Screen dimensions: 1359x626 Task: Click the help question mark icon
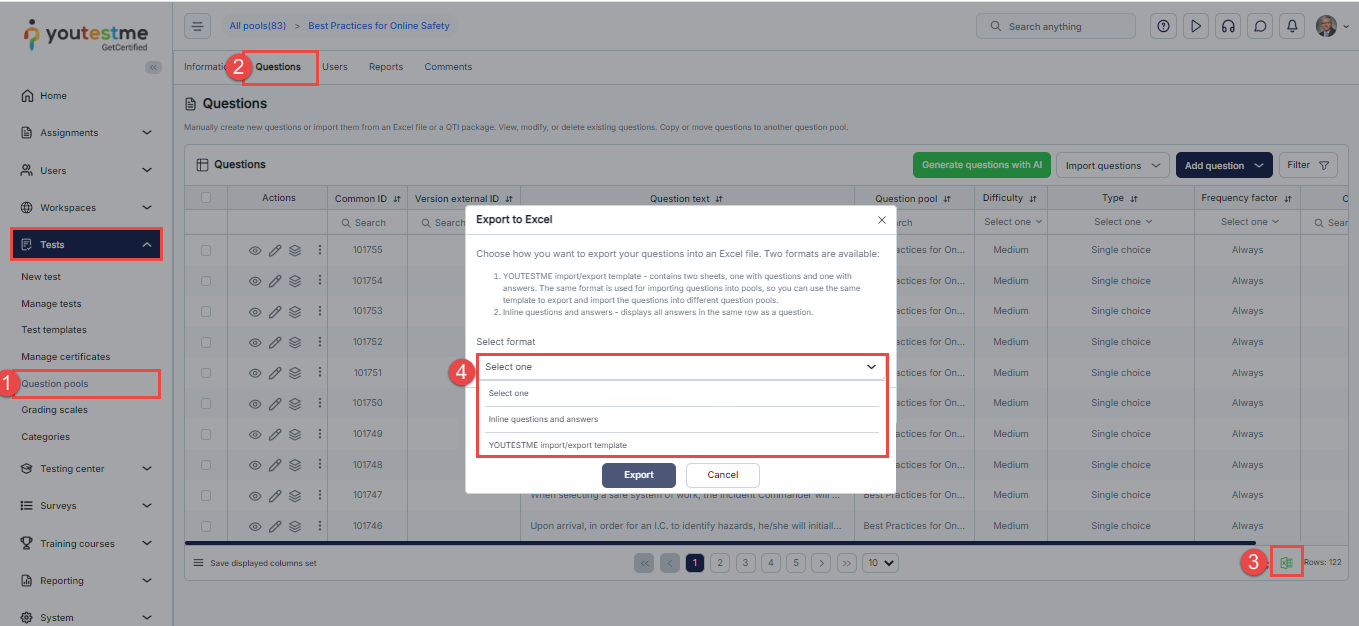[x=1163, y=27]
